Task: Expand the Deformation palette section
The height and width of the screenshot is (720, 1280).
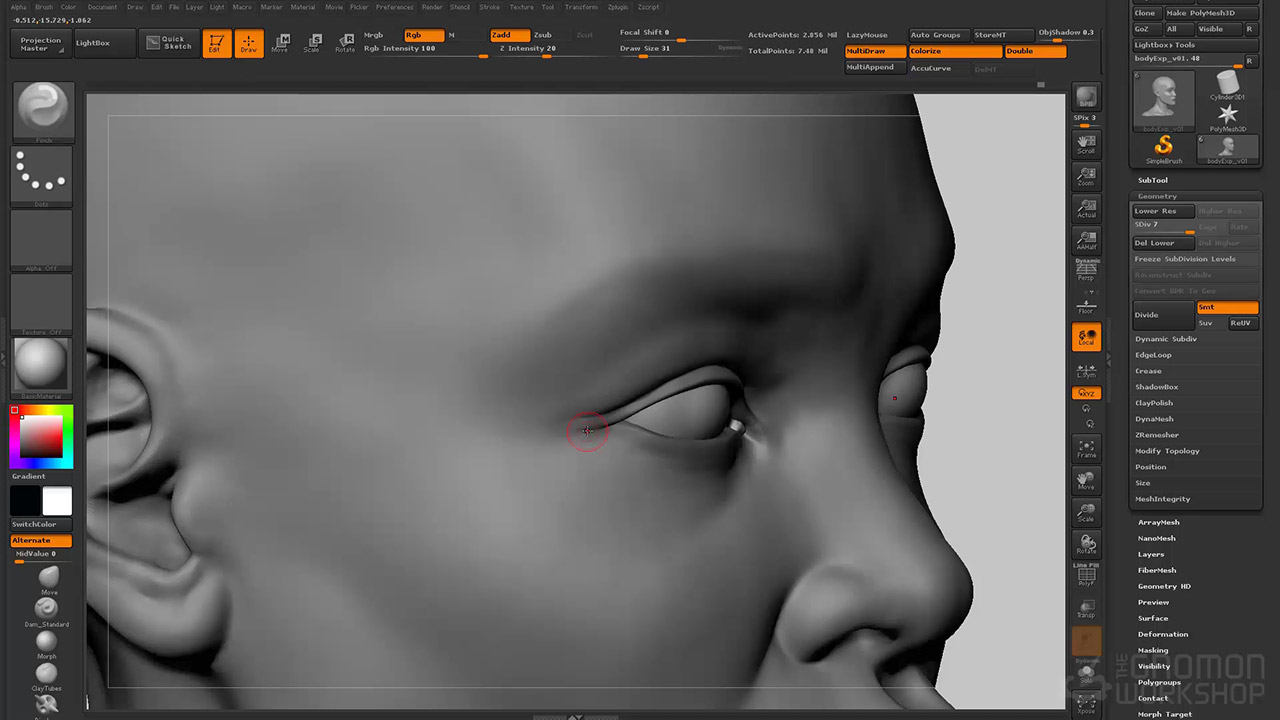Action: [x=1162, y=634]
